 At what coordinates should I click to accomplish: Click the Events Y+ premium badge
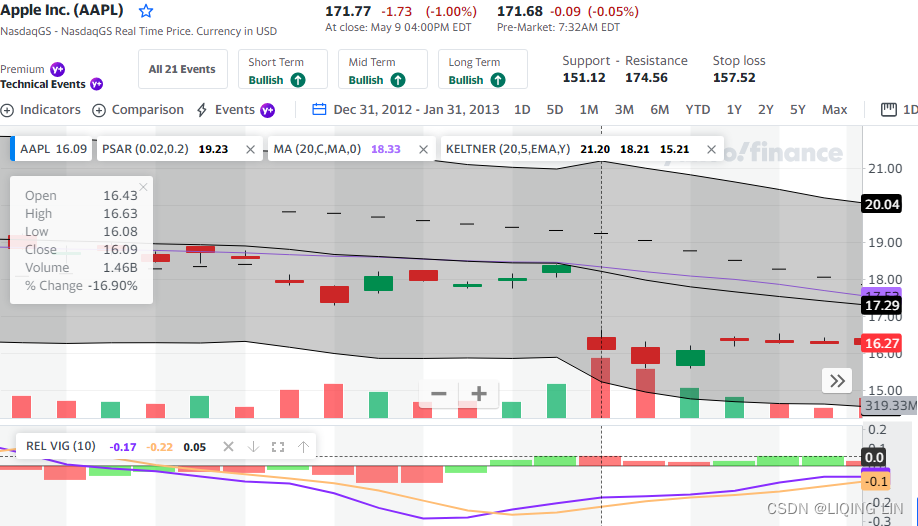(x=268, y=110)
